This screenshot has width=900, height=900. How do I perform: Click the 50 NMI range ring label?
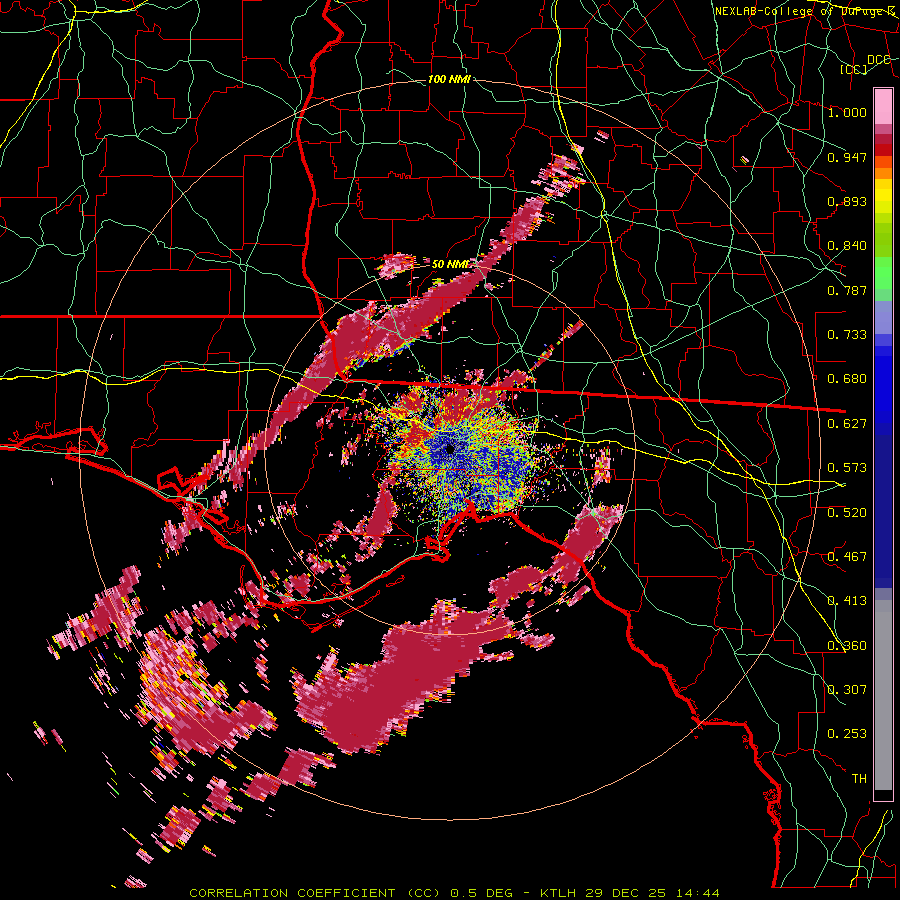[450, 264]
